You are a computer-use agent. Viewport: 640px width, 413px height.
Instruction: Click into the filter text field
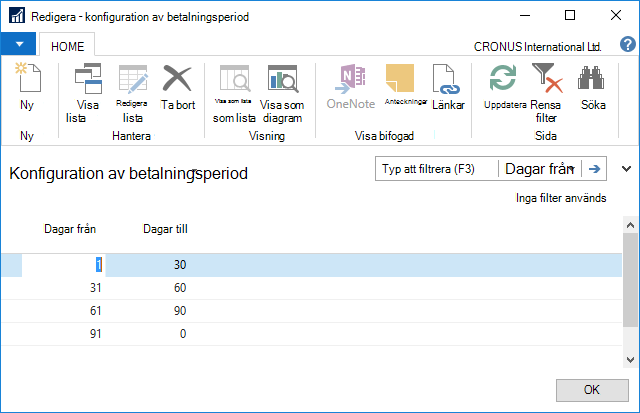click(x=436, y=169)
